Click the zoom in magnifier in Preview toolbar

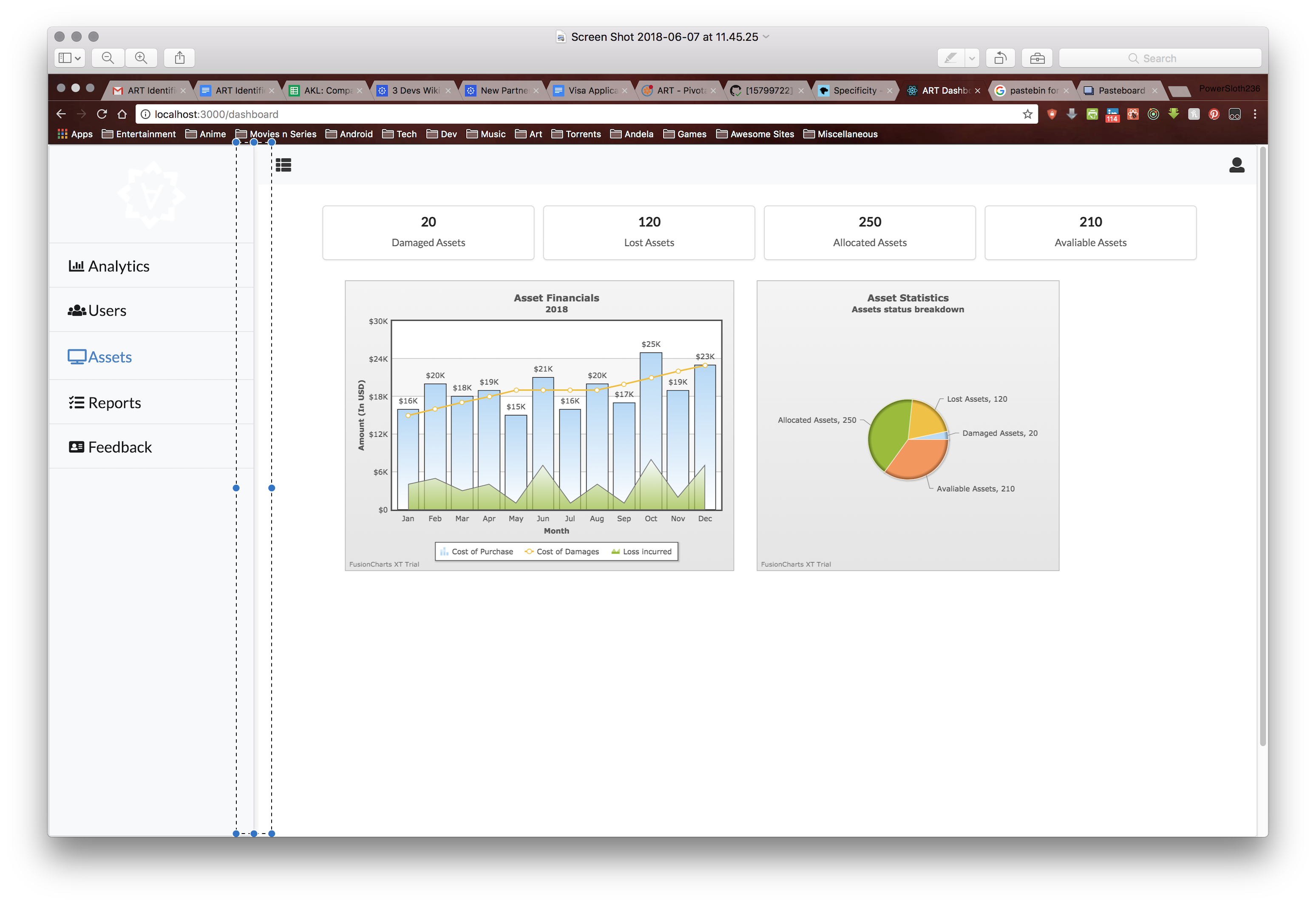(x=141, y=58)
